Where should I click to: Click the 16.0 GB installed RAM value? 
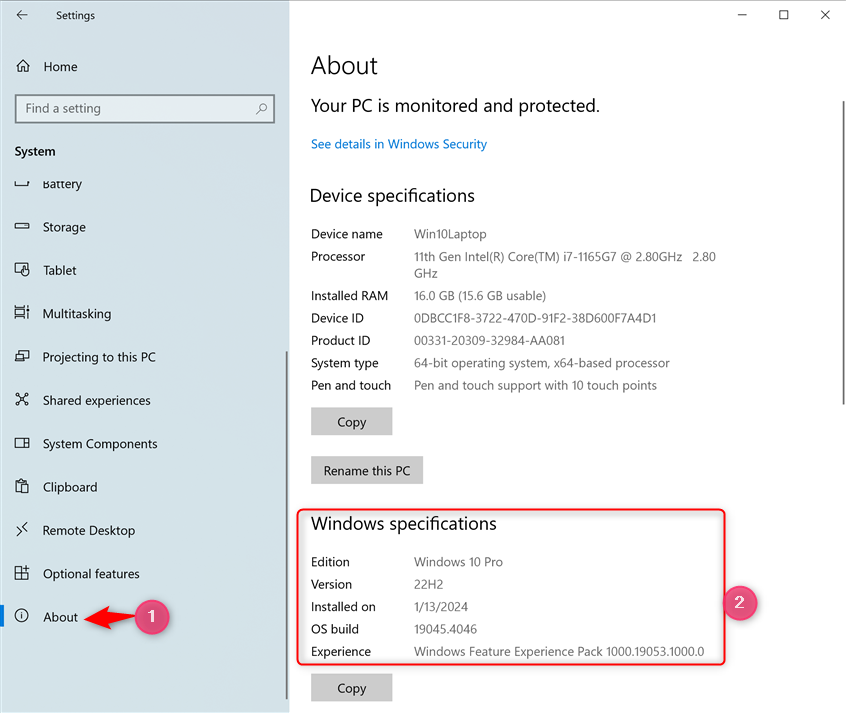480,296
